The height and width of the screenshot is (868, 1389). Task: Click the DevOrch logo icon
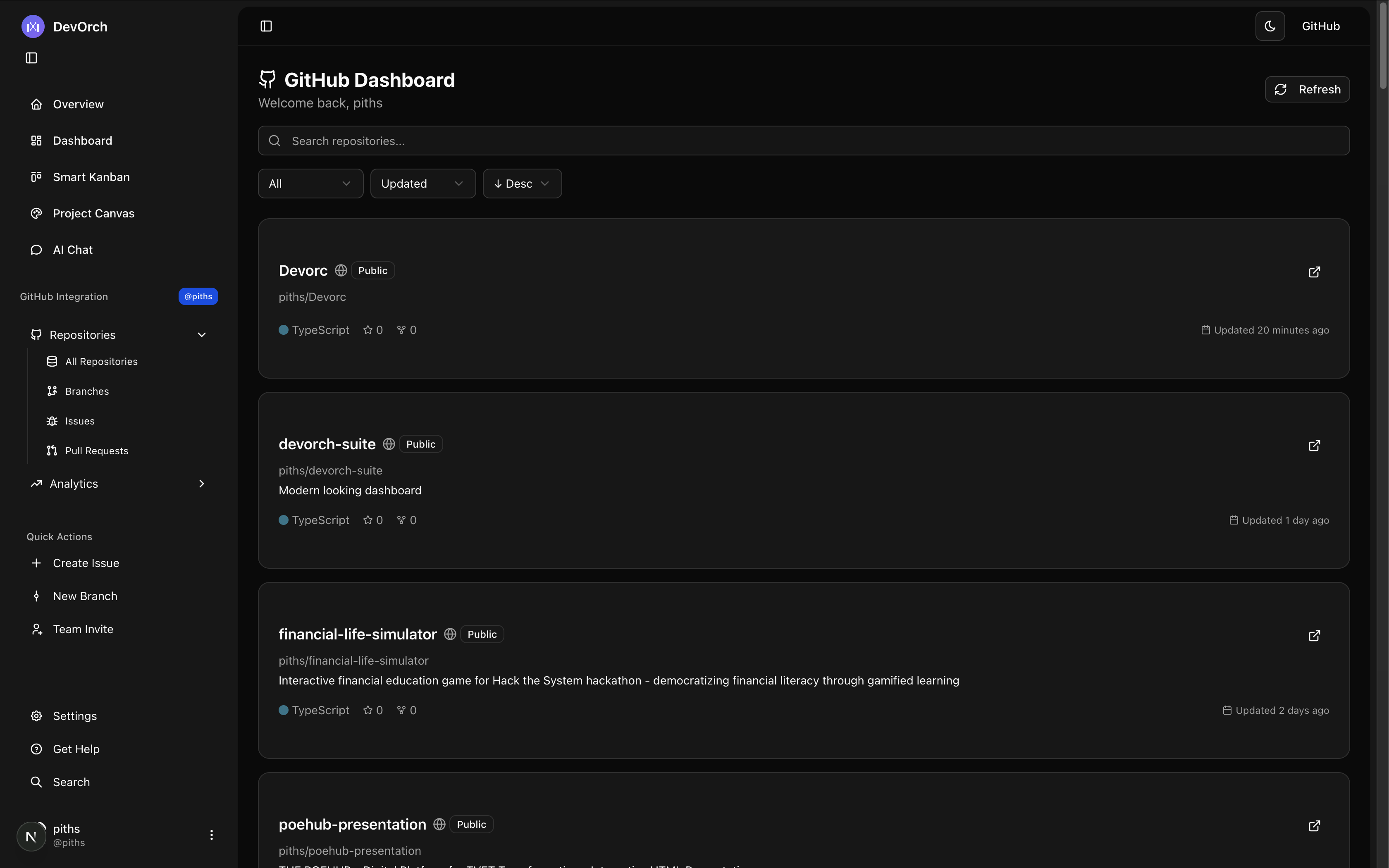(33, 27)
